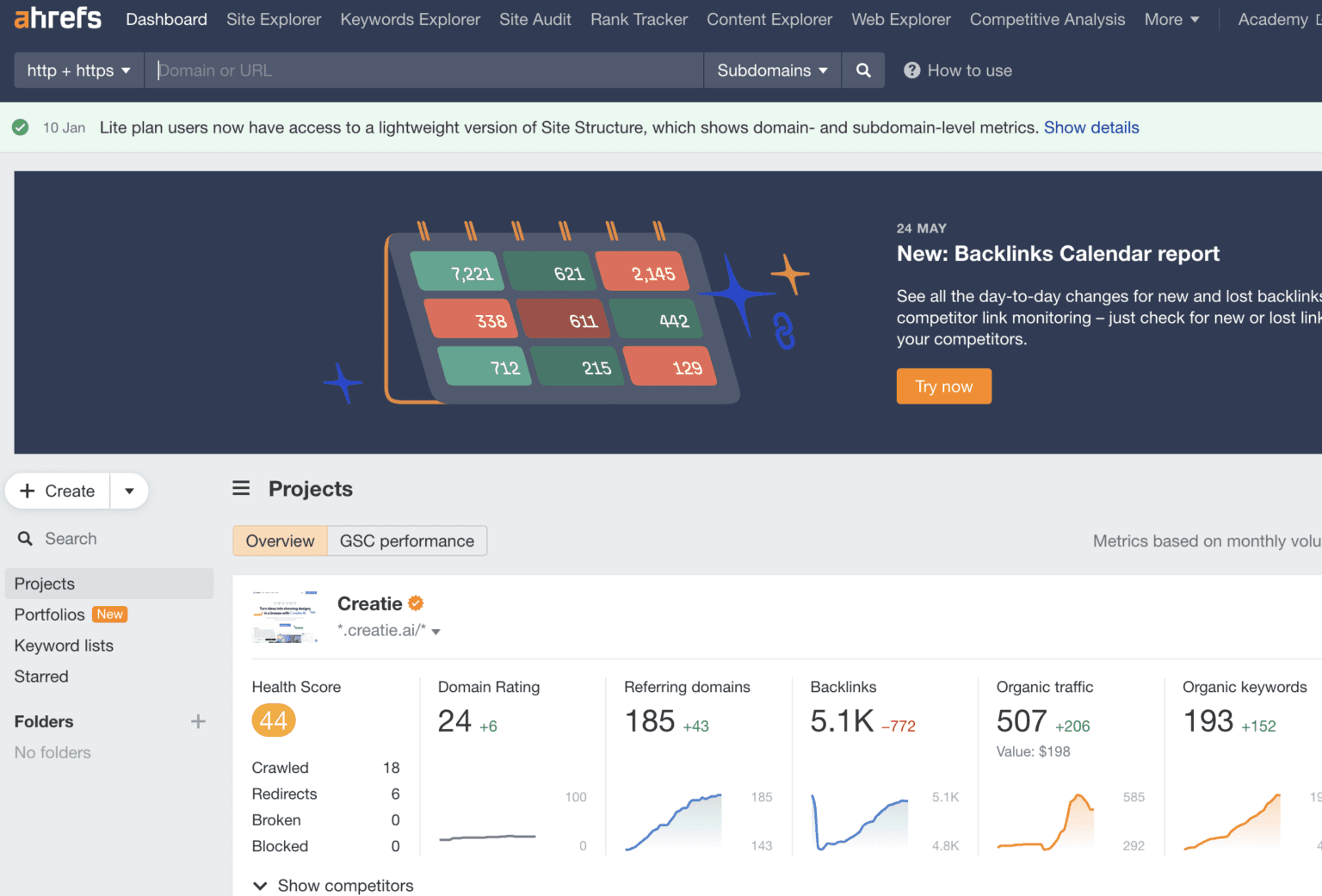The height and width of the screenshot is (896, 1322).
Task: Open Content Explorer in the top menu
Action: [769, 19]
